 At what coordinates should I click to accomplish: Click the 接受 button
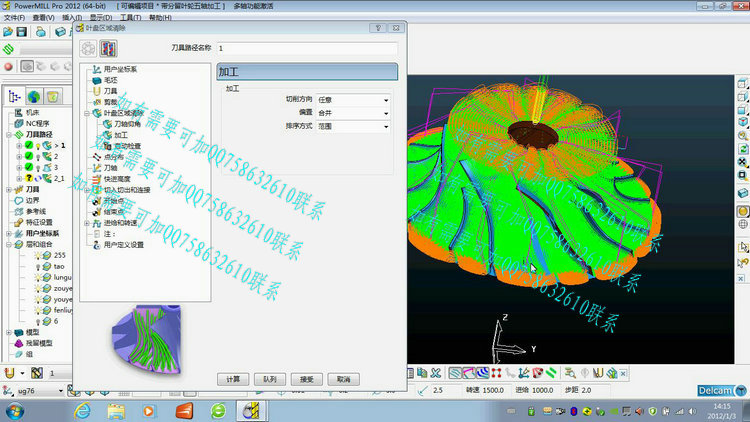307,379
